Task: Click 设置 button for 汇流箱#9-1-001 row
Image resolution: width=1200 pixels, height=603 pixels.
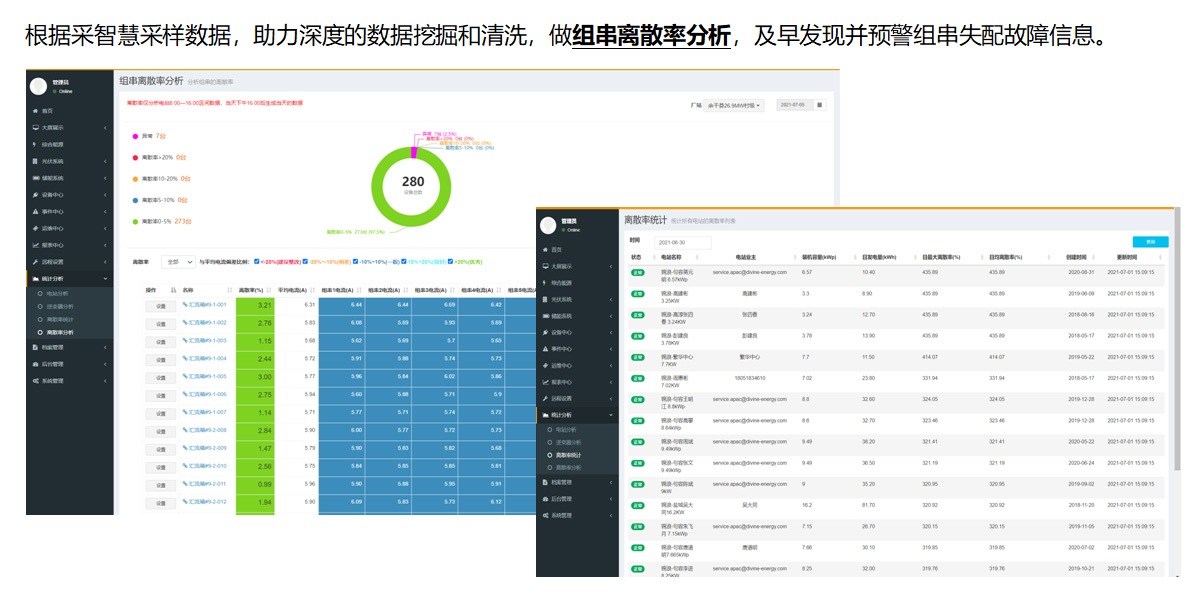Action: coord(160,305)
